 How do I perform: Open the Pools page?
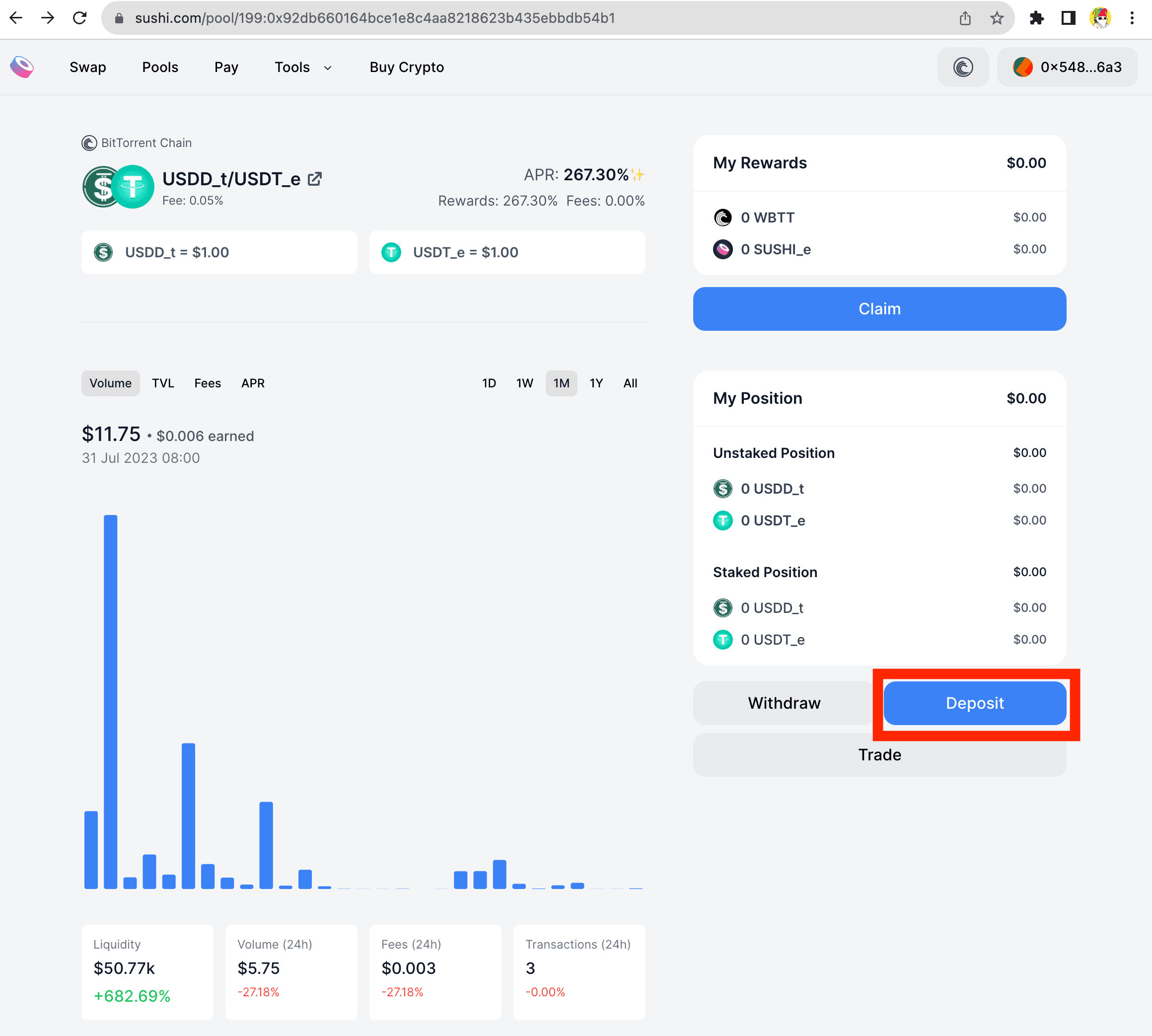click(x=160, y=67)
